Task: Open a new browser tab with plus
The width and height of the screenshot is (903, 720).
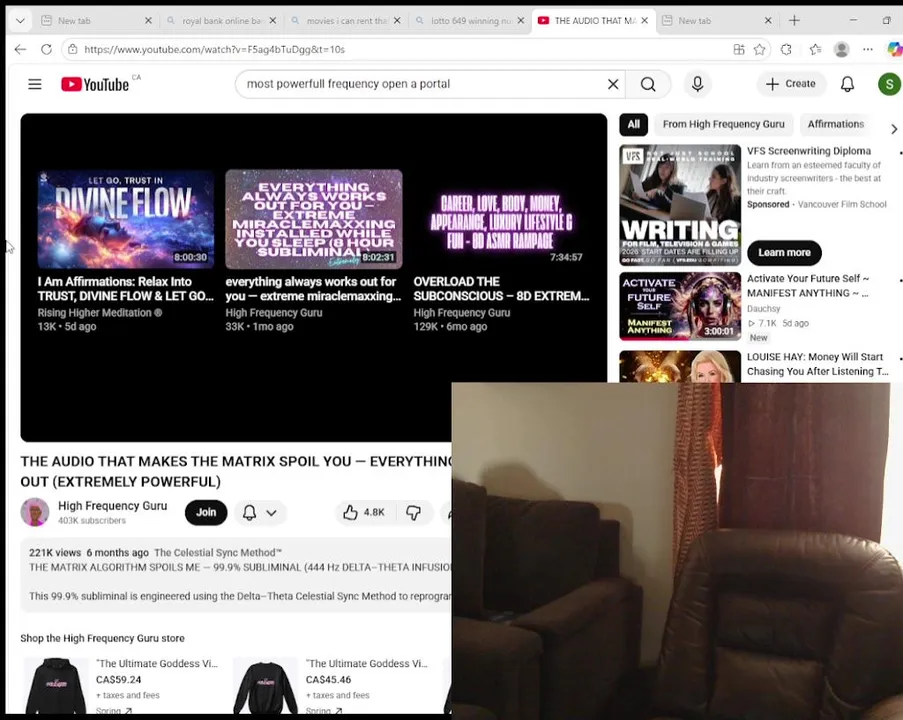Action: [794, 21]
